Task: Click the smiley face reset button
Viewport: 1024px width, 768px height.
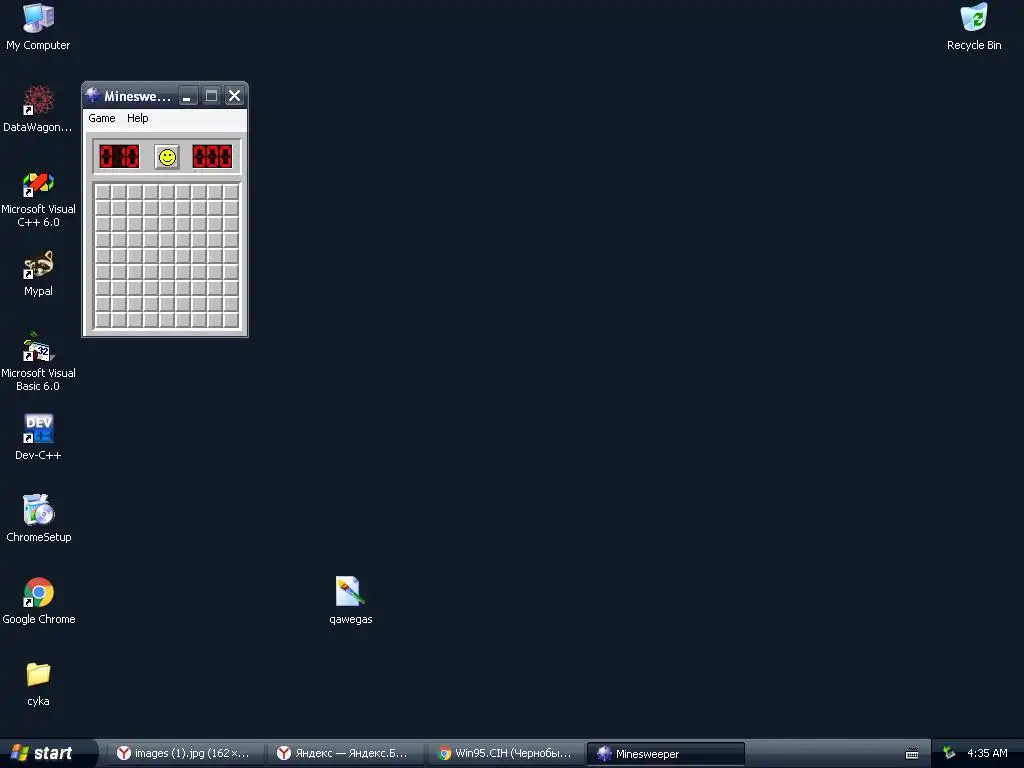Action: point(167,157)
